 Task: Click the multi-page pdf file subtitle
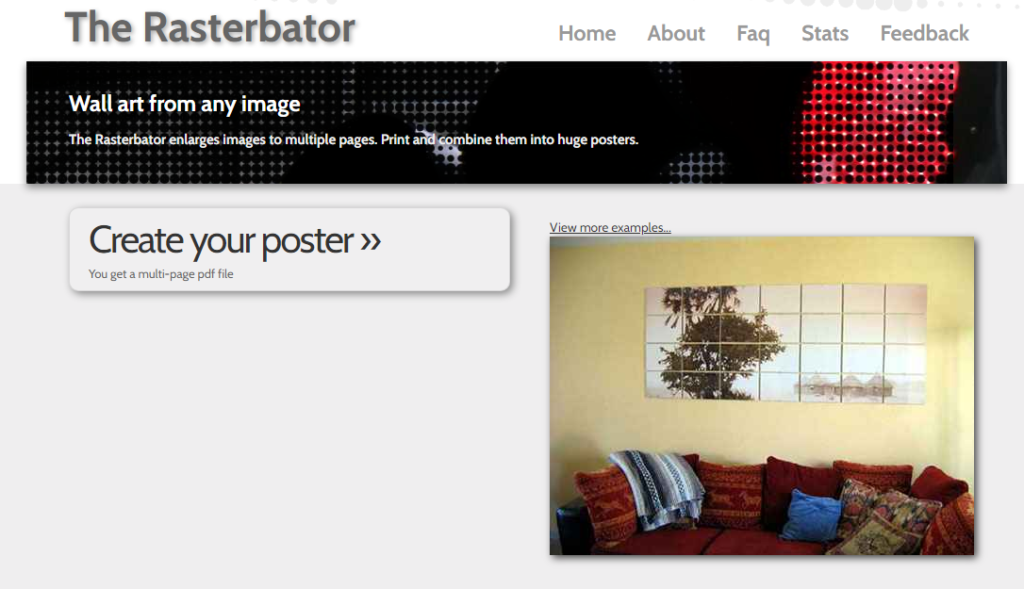(x=161, y=274)
